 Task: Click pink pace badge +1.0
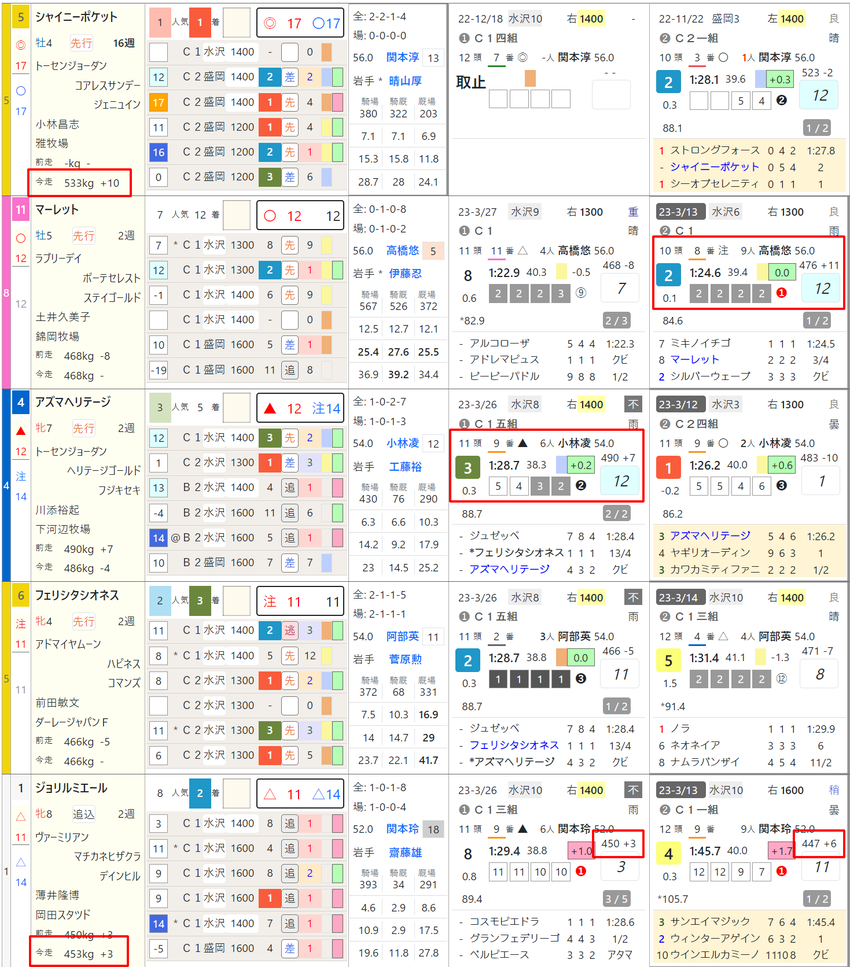pyautogui.click(x=580, y=851)
